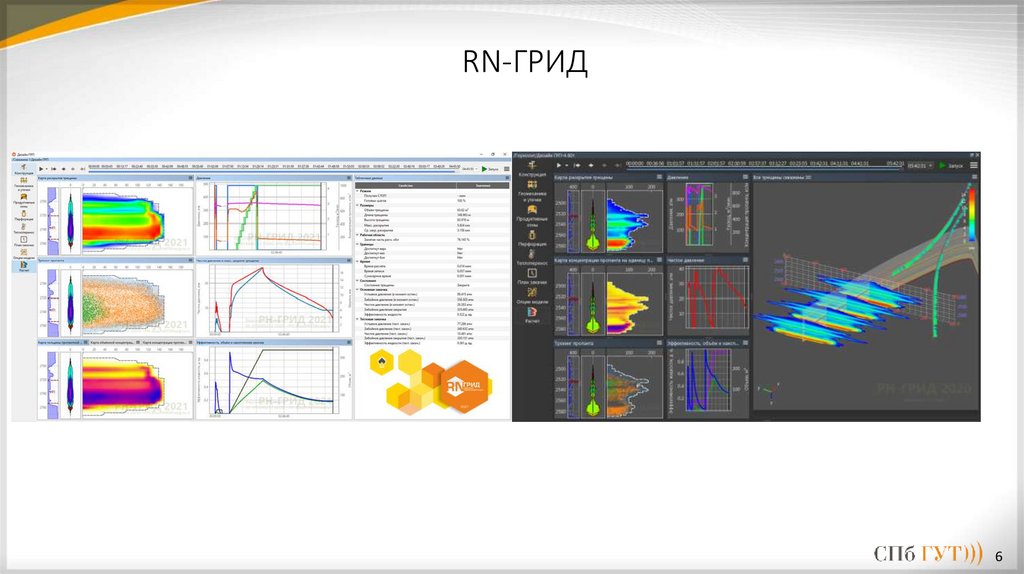
Task: Open Геомеханика и утечки in dark window sidebar
Action: pos(532,191)
